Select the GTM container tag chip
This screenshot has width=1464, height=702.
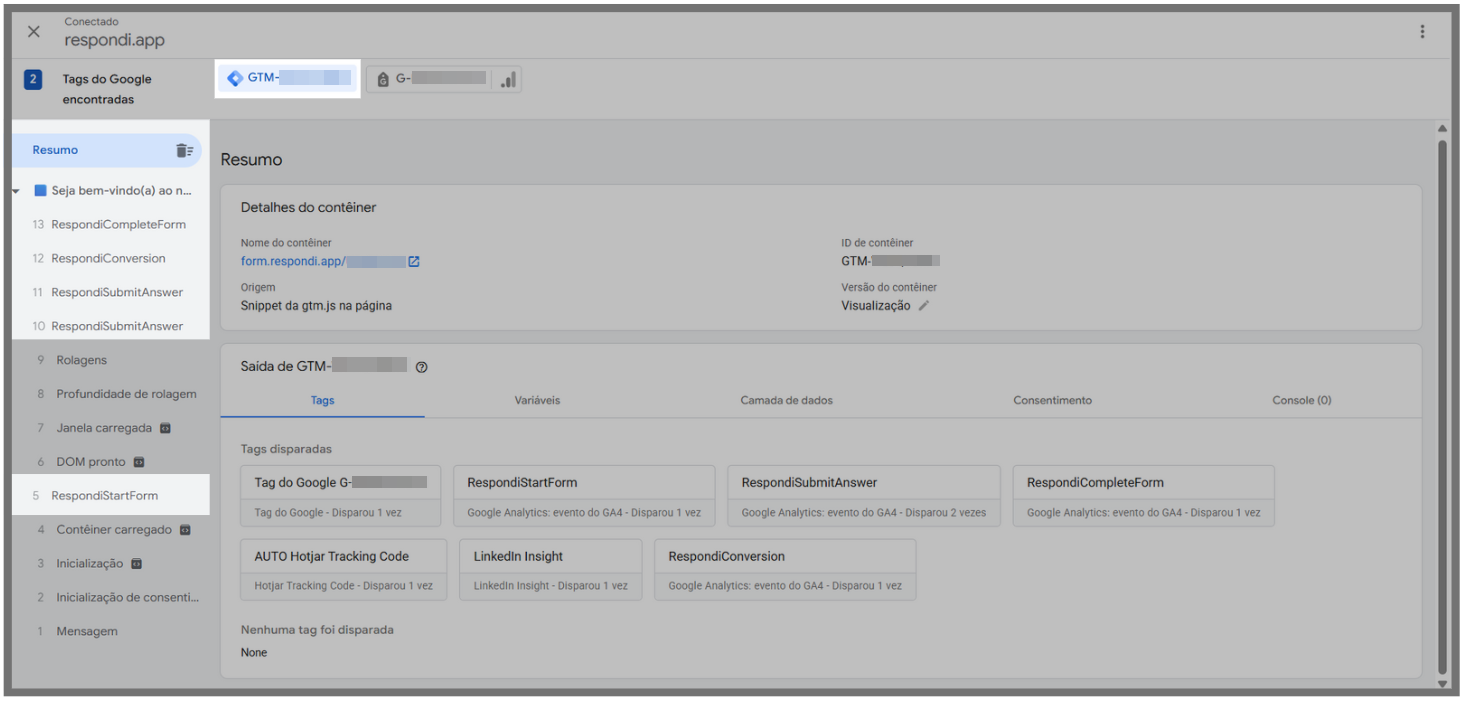[289, 79]
